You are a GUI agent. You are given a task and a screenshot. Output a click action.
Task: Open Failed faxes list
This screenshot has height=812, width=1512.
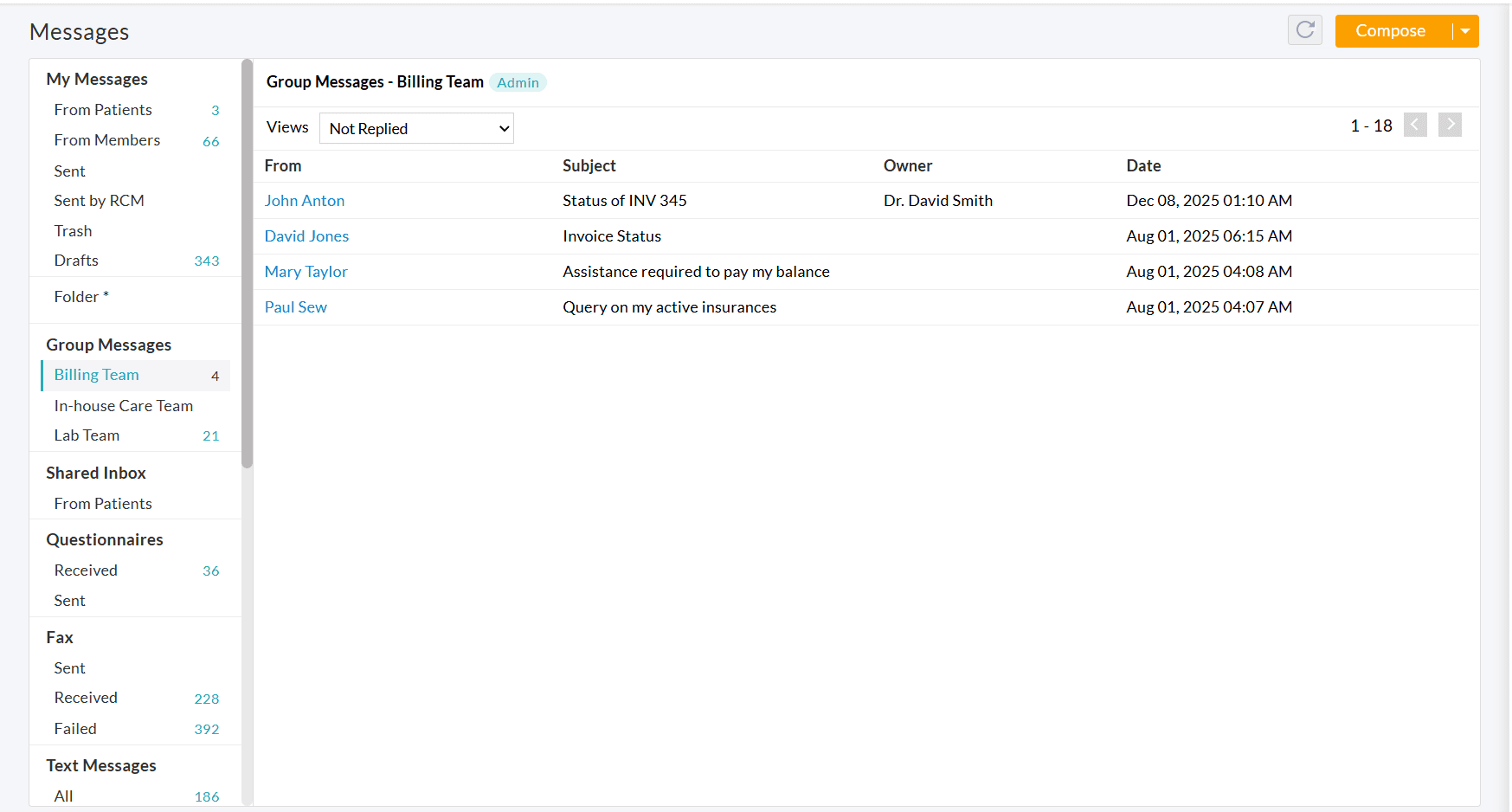tap(75, 729)
